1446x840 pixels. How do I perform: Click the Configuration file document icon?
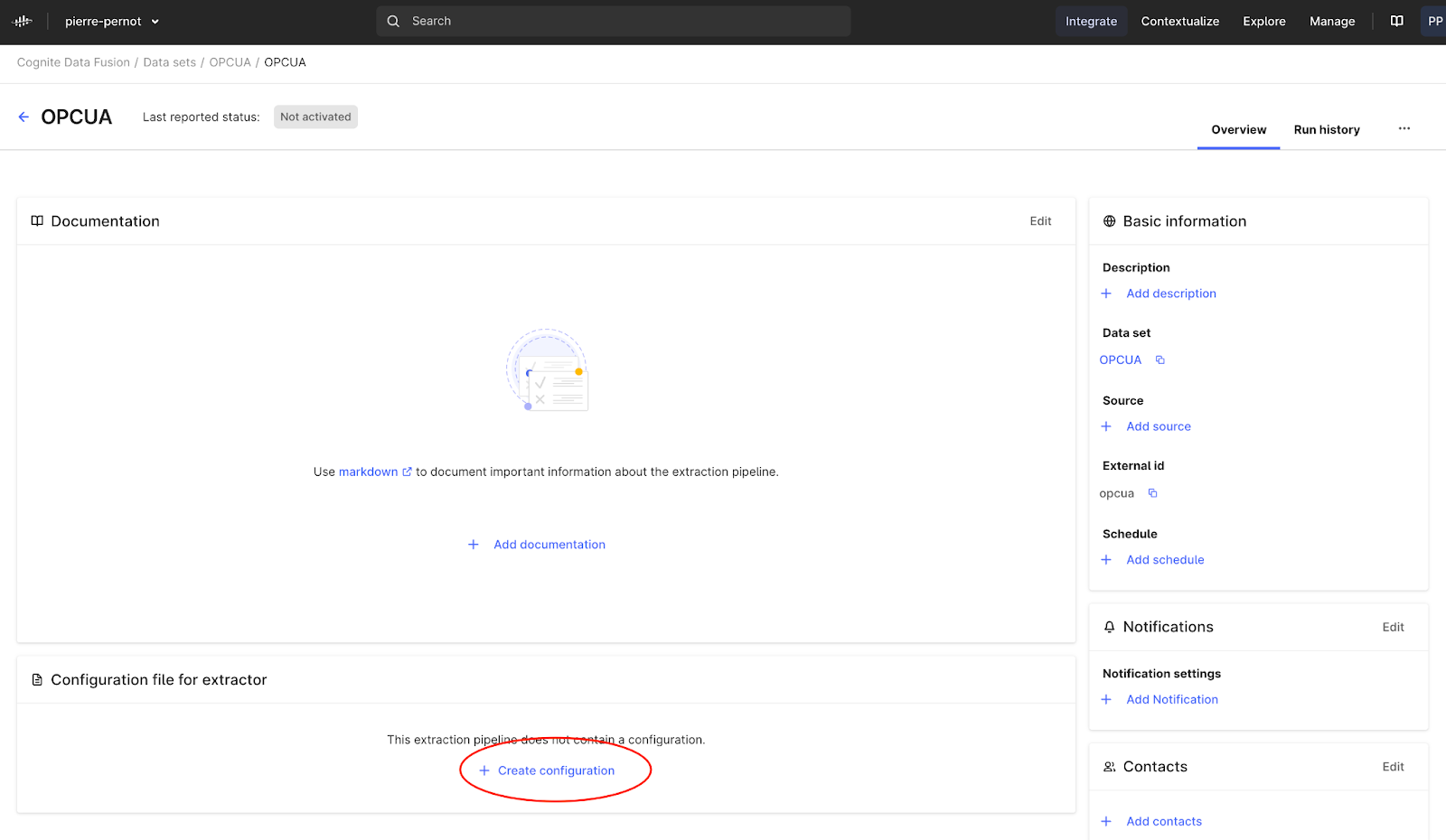[37, 680]
